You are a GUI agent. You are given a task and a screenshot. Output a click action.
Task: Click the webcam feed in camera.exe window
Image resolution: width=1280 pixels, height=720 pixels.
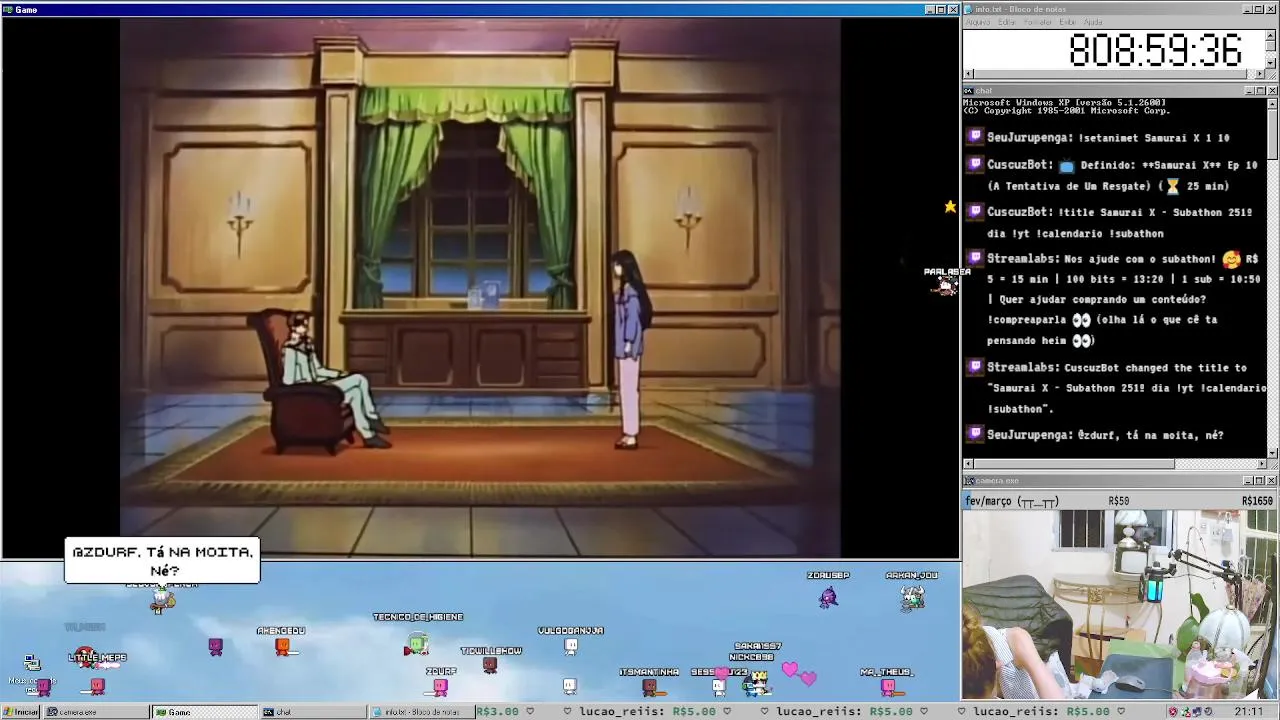click(1120, 605)
